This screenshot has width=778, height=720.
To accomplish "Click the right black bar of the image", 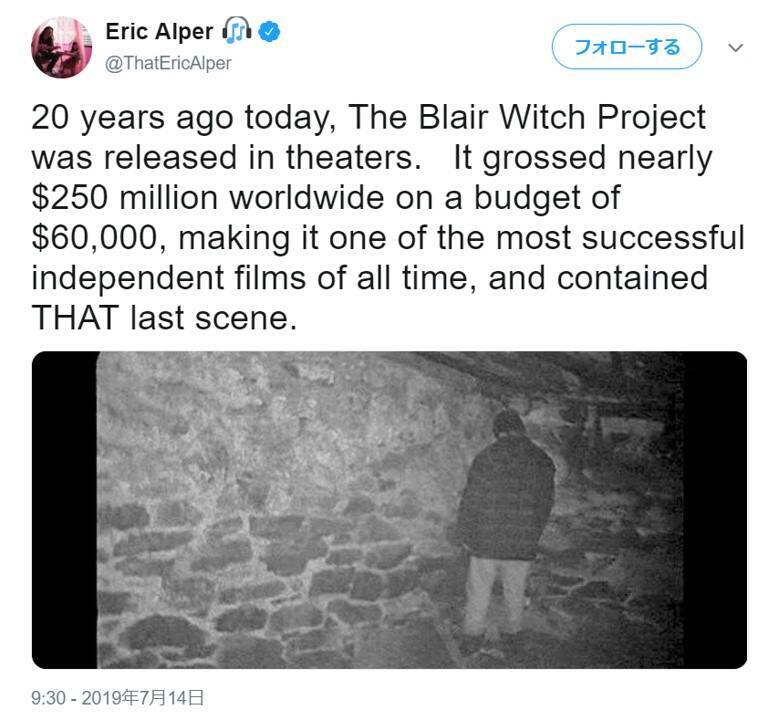I will coord(715,510).
